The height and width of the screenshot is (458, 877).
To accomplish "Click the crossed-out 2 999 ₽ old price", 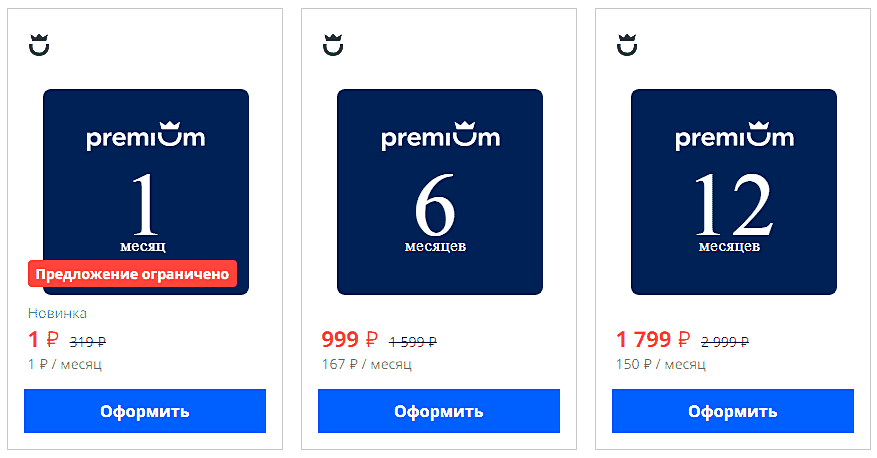I will pyautogui.click(x=725, y=342).
